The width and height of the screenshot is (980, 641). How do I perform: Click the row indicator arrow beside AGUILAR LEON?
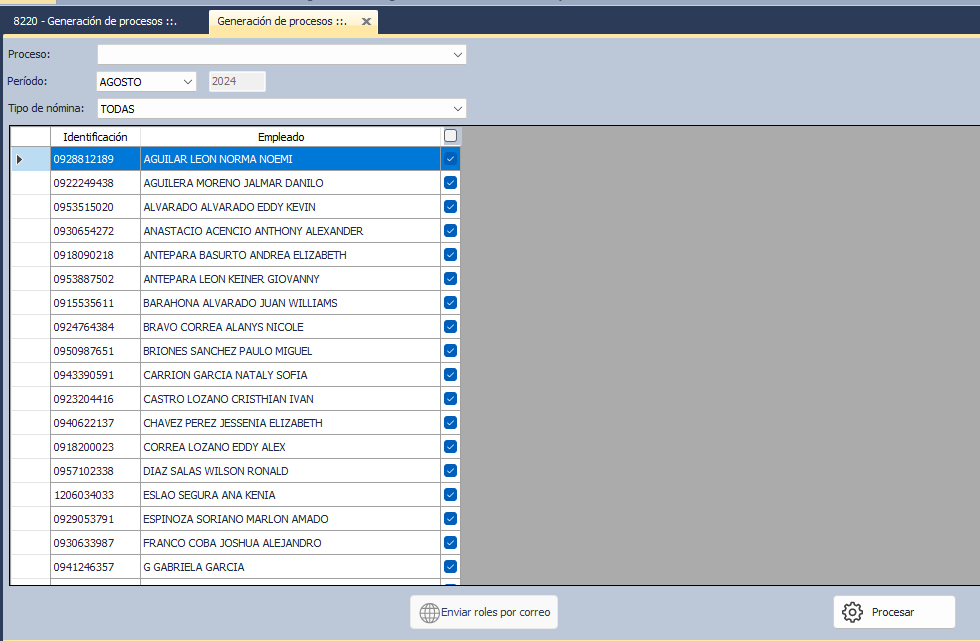(20, 159)
